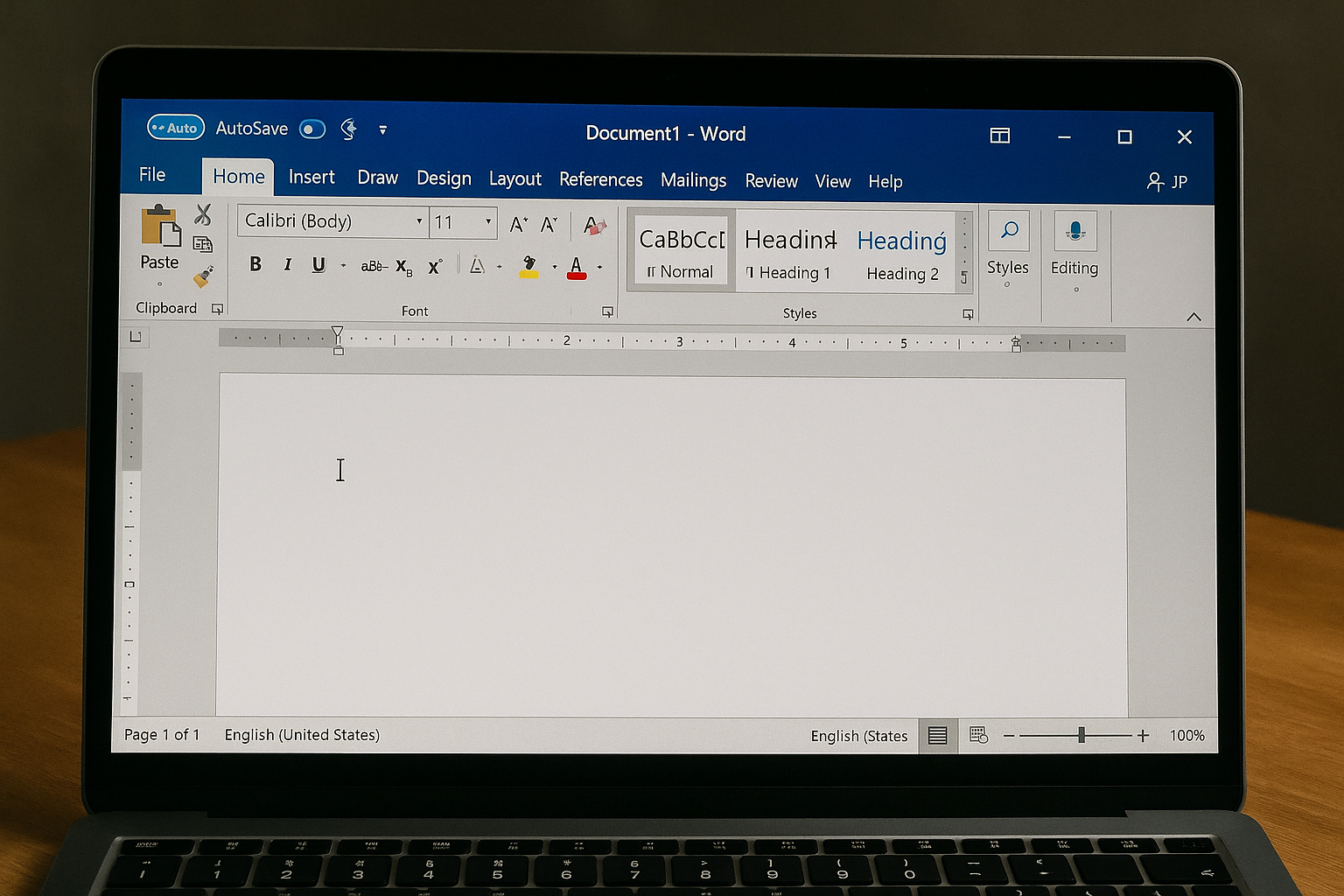1344x896 pixels.
Task: Toggle Underline formatting
Action: pyautogui.click(x=318, y=265)
